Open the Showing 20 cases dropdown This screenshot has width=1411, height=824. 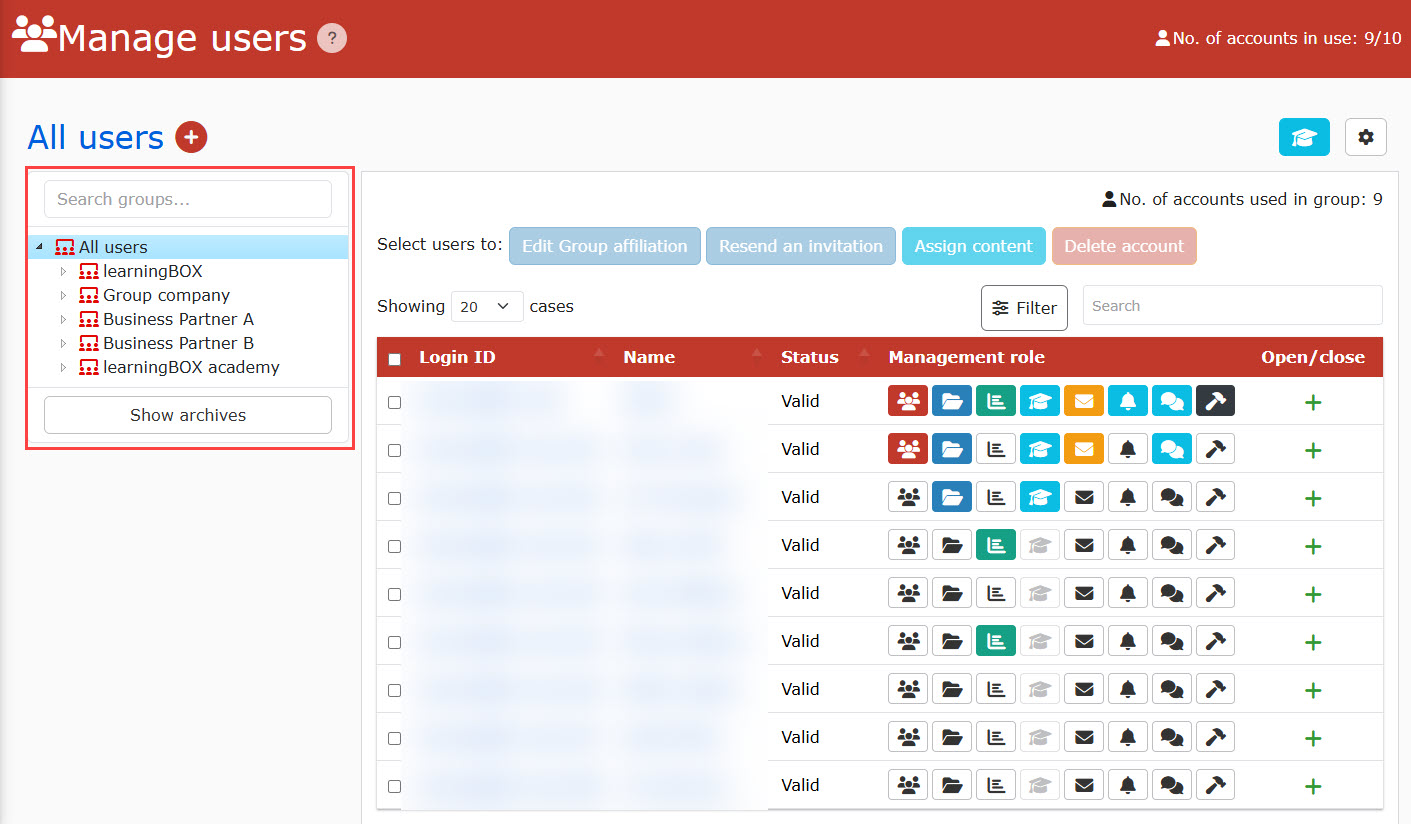coord(487,307)
